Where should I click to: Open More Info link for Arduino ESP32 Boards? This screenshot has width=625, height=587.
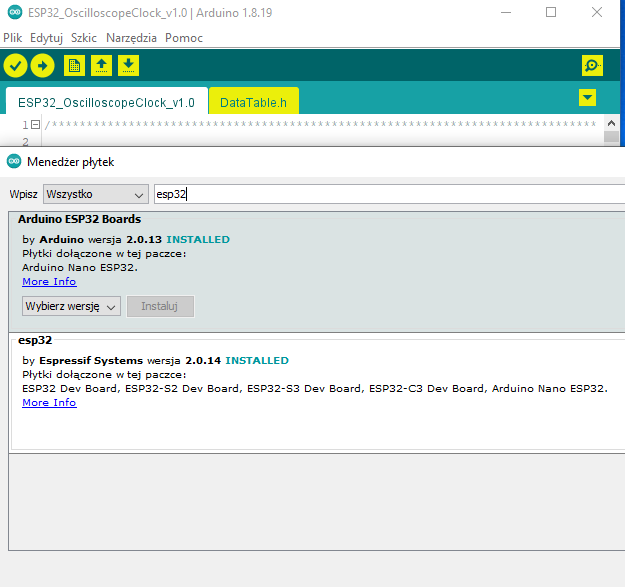[49, 282]
